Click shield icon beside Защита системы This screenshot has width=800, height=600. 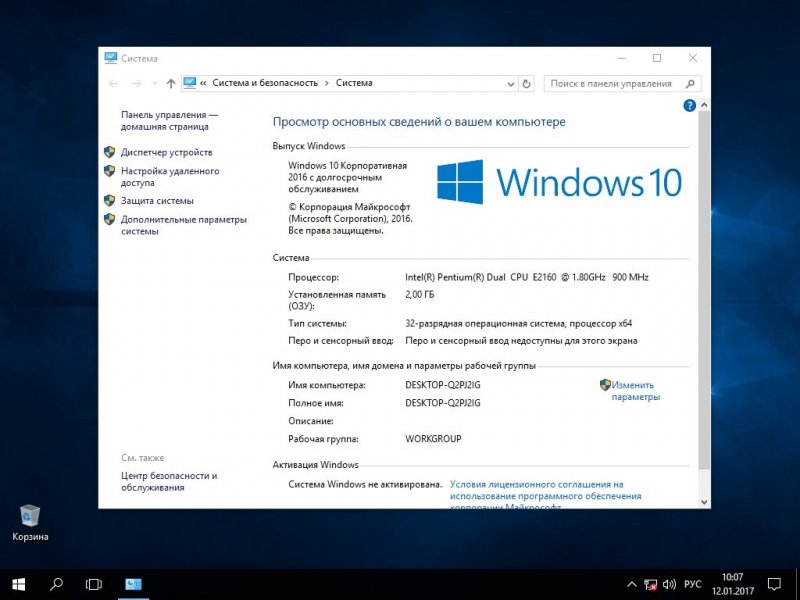109,200
